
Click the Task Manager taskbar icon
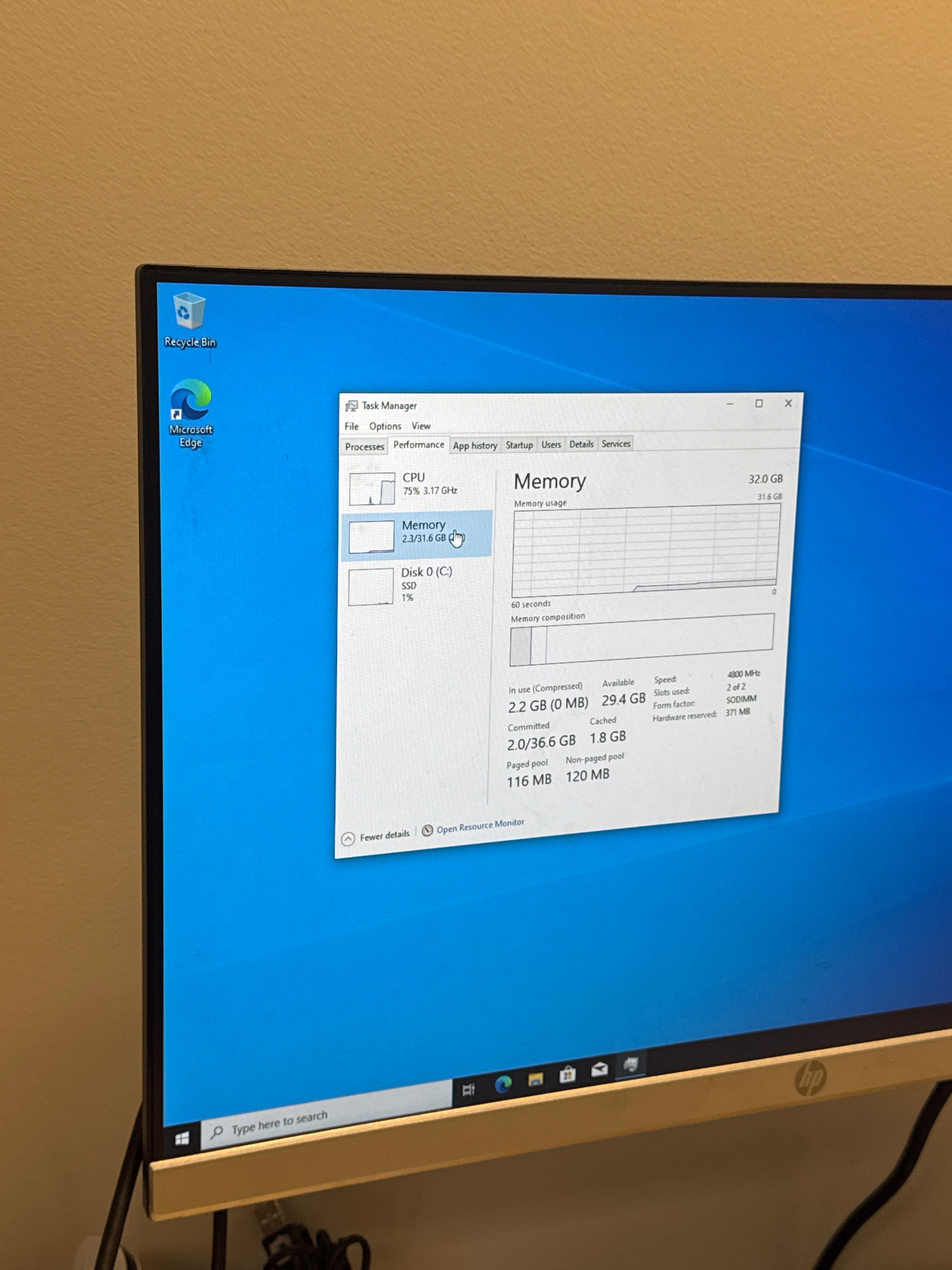631,1065
